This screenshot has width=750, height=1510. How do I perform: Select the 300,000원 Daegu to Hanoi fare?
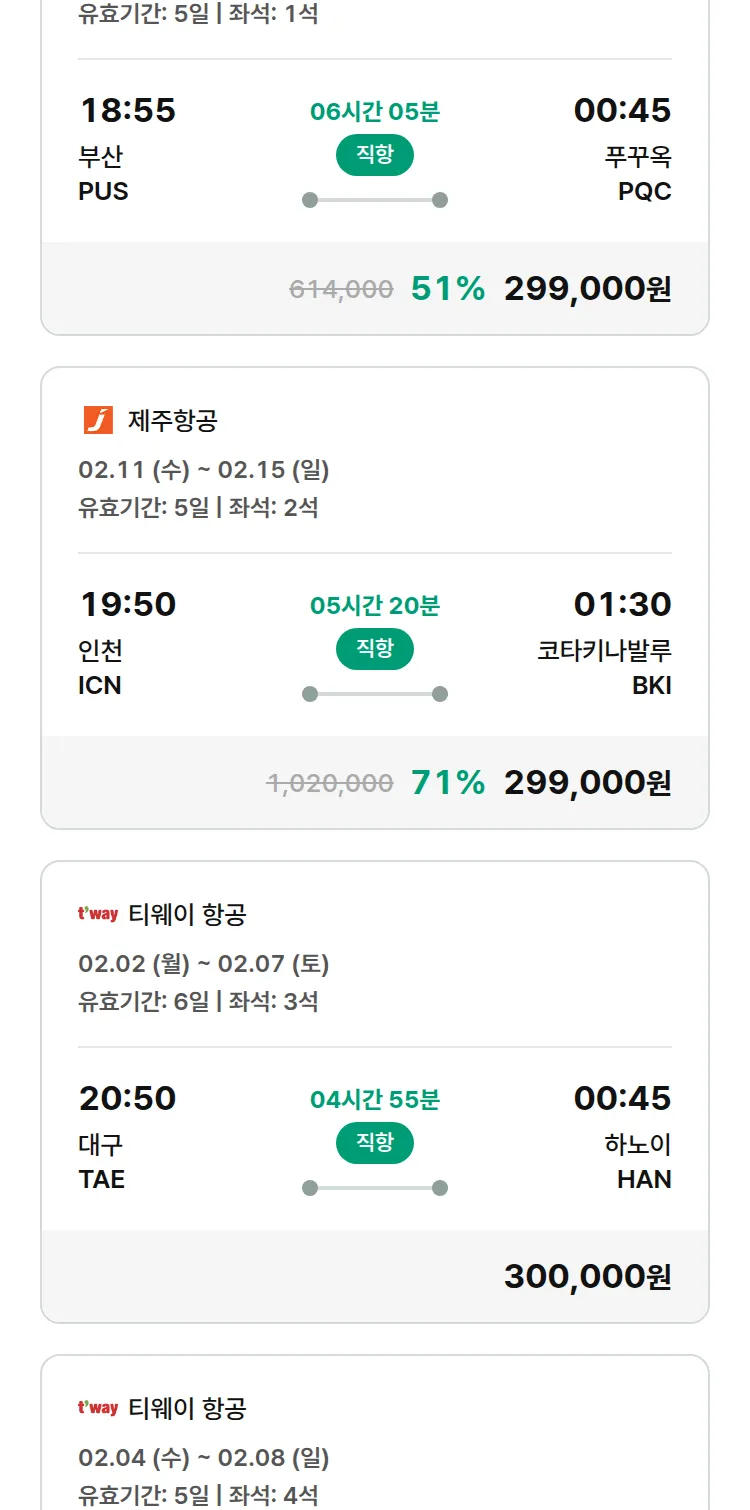[x=587, y=1277]
